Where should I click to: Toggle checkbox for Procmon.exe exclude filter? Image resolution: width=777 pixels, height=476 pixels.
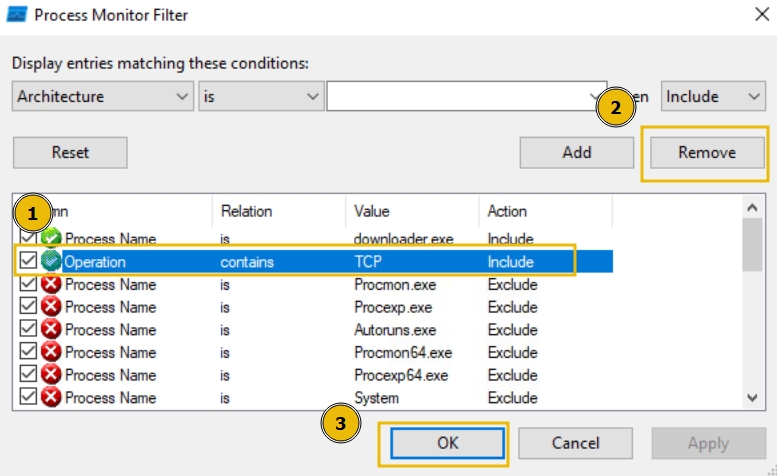28,284
